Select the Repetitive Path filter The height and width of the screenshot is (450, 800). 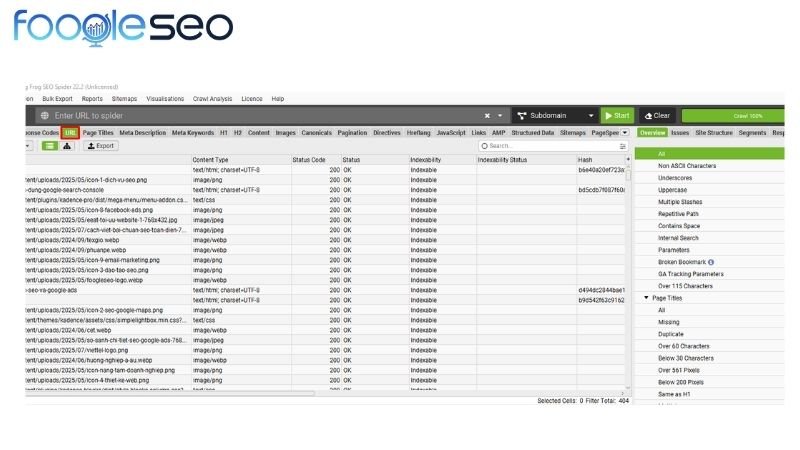678,214
